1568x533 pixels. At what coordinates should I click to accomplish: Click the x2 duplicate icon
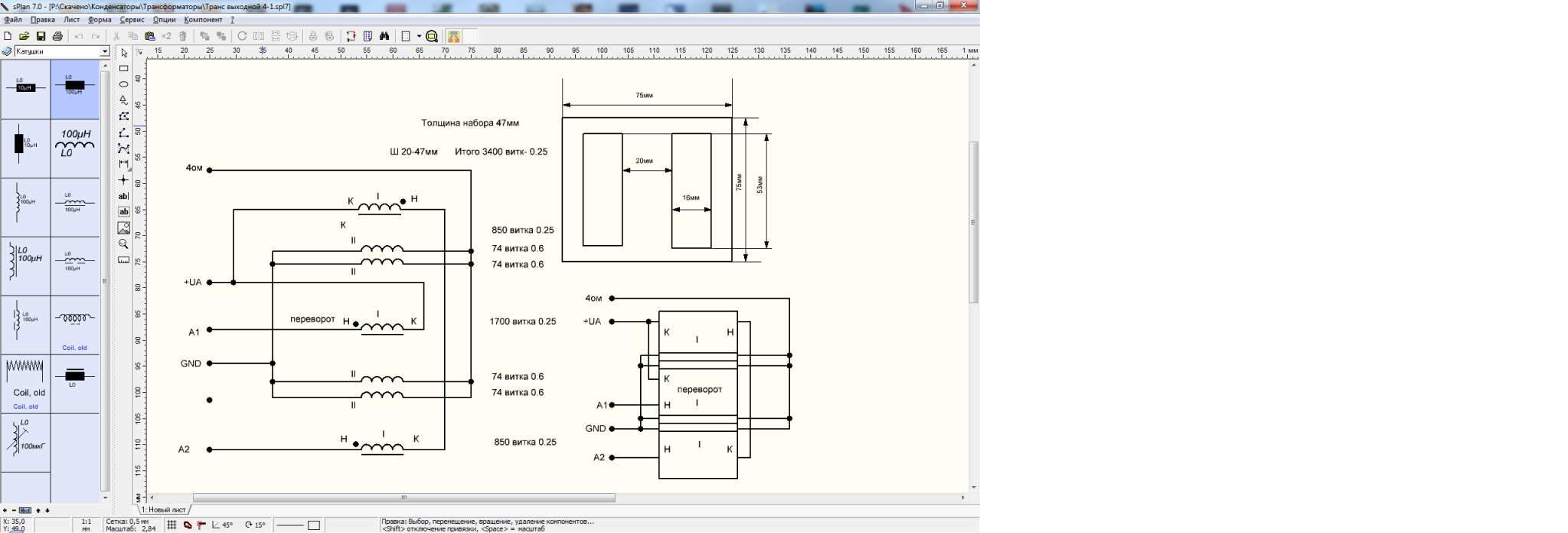point(166,36)
